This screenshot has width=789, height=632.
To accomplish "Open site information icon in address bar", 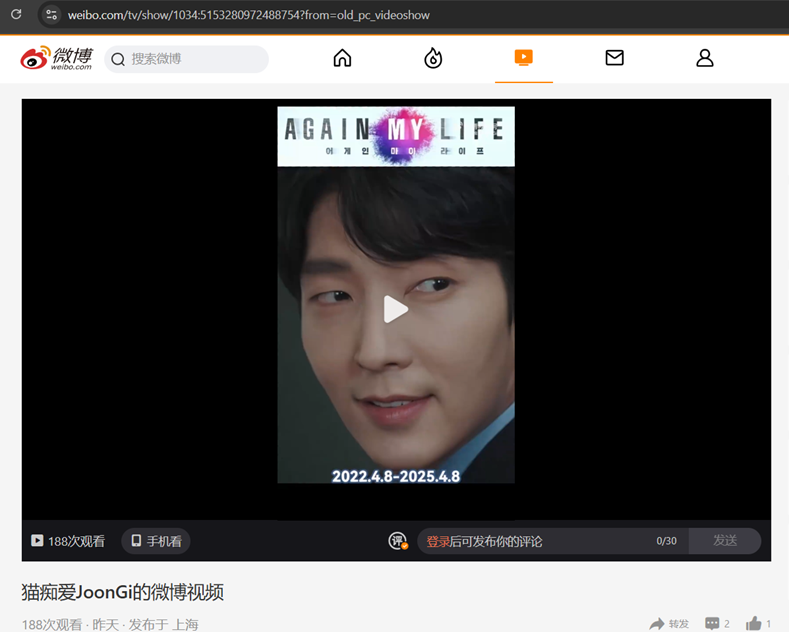I will point(51,15).
